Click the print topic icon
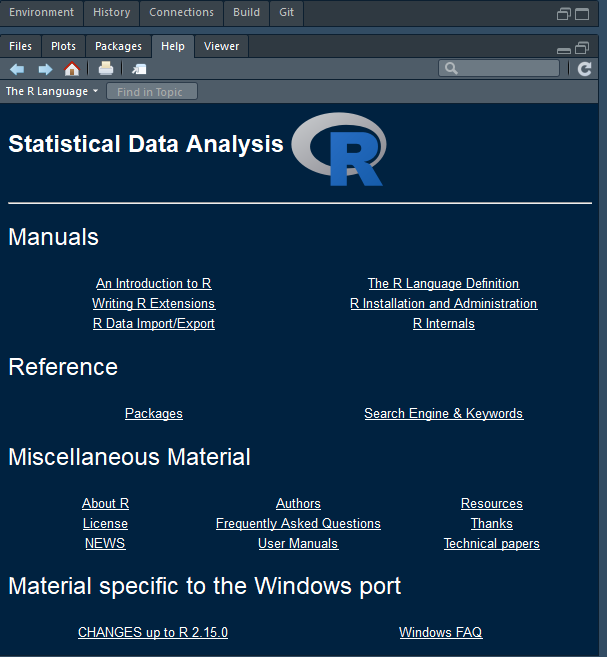Screen dimensions: 607x657 (x=106, y=69)
